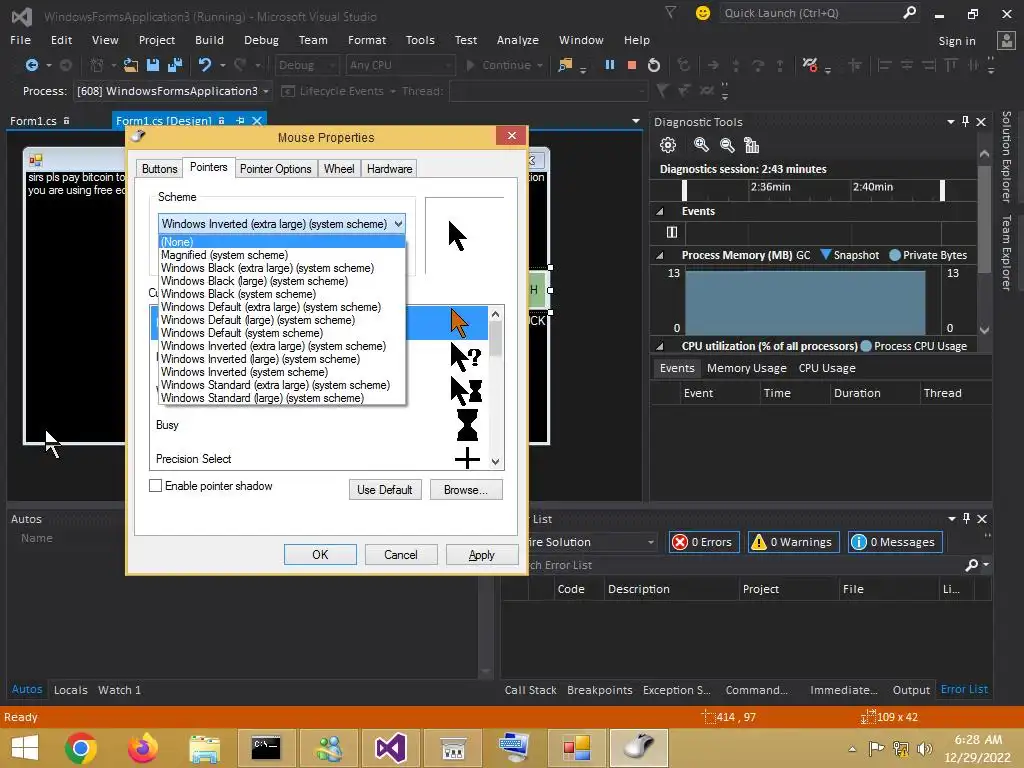
Task: Switch to Pointer Options tab
Action: (276, 168)
